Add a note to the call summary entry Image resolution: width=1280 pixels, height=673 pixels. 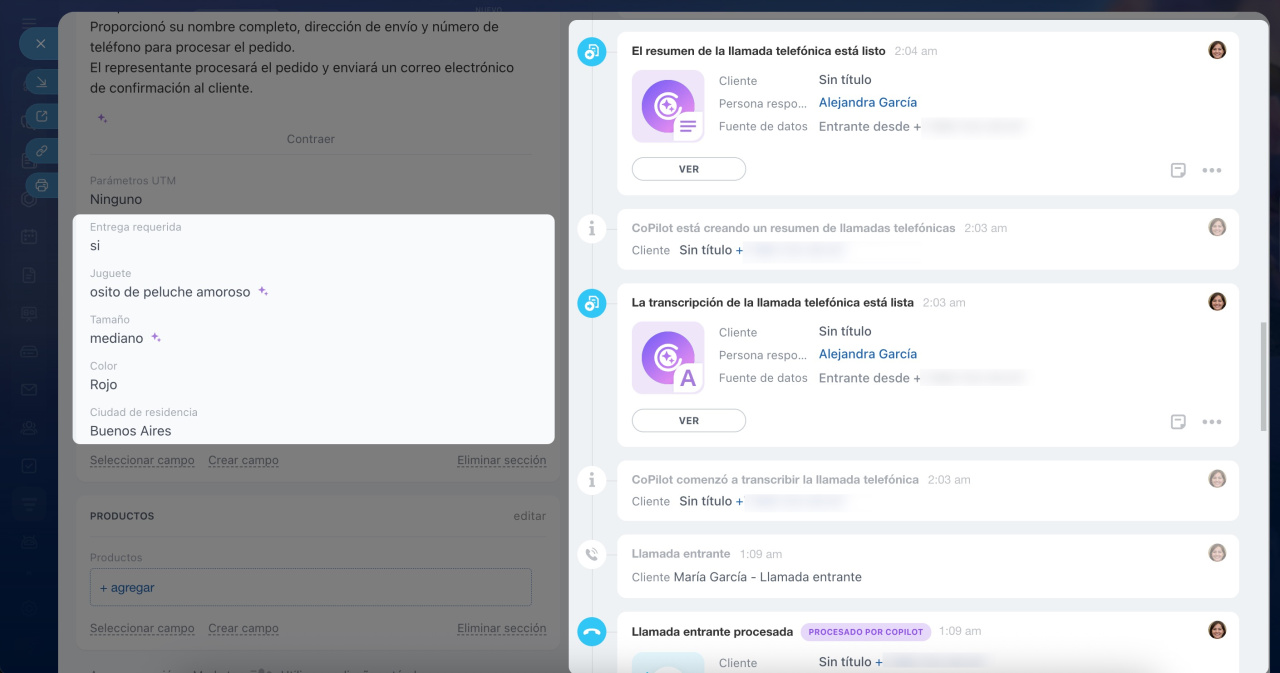[1178, 170]
